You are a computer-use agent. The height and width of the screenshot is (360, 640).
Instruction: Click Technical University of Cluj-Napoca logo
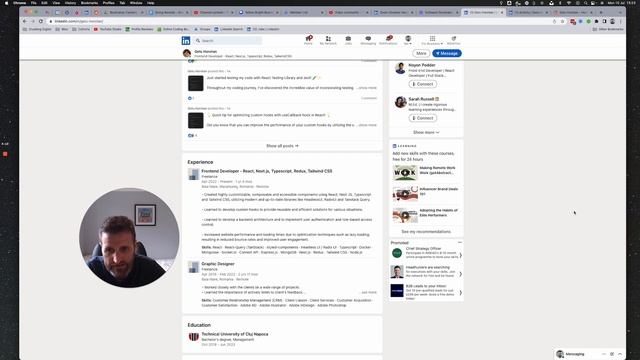(193, 337)
